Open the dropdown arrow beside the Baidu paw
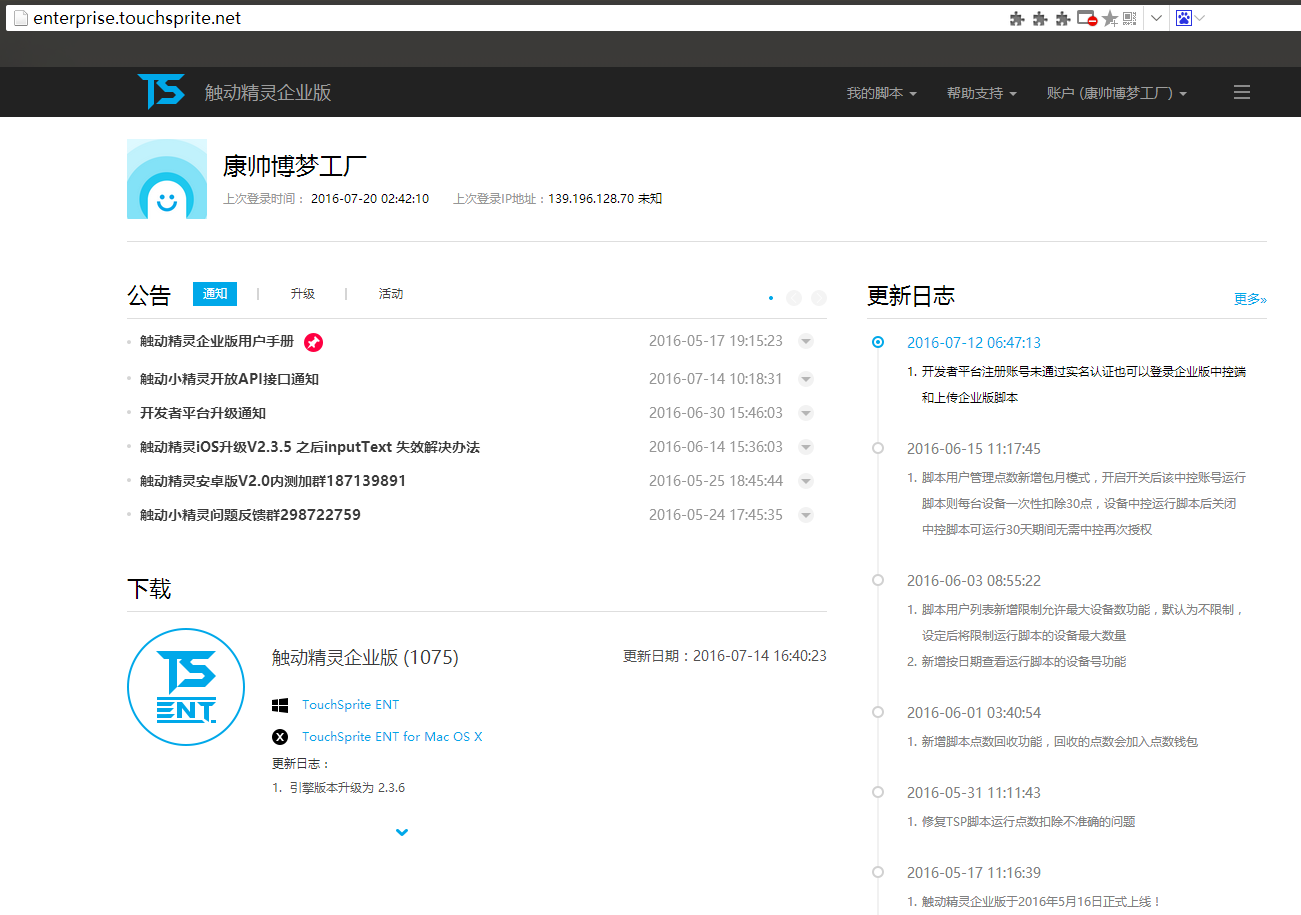This screenshot has height=915, width=1301. click(x=1200, y=18)
